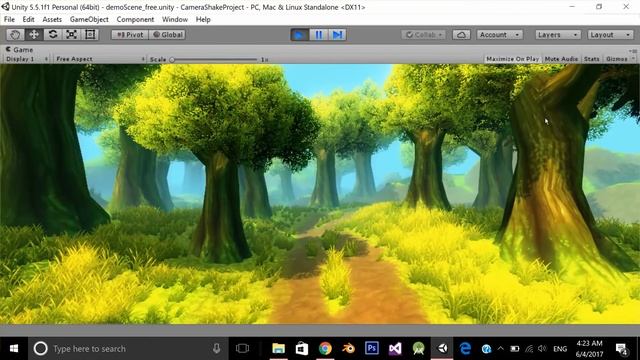Select the Scale tool
The height and width of the screenshot is (360, 640).
pyautogui.click(x=71, y=35)
